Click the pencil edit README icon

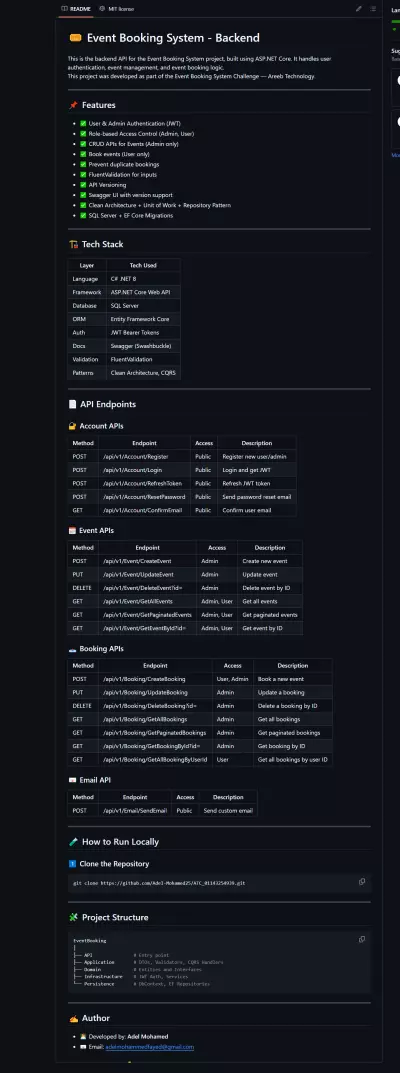pyautogui.click(x=359, y=9)
